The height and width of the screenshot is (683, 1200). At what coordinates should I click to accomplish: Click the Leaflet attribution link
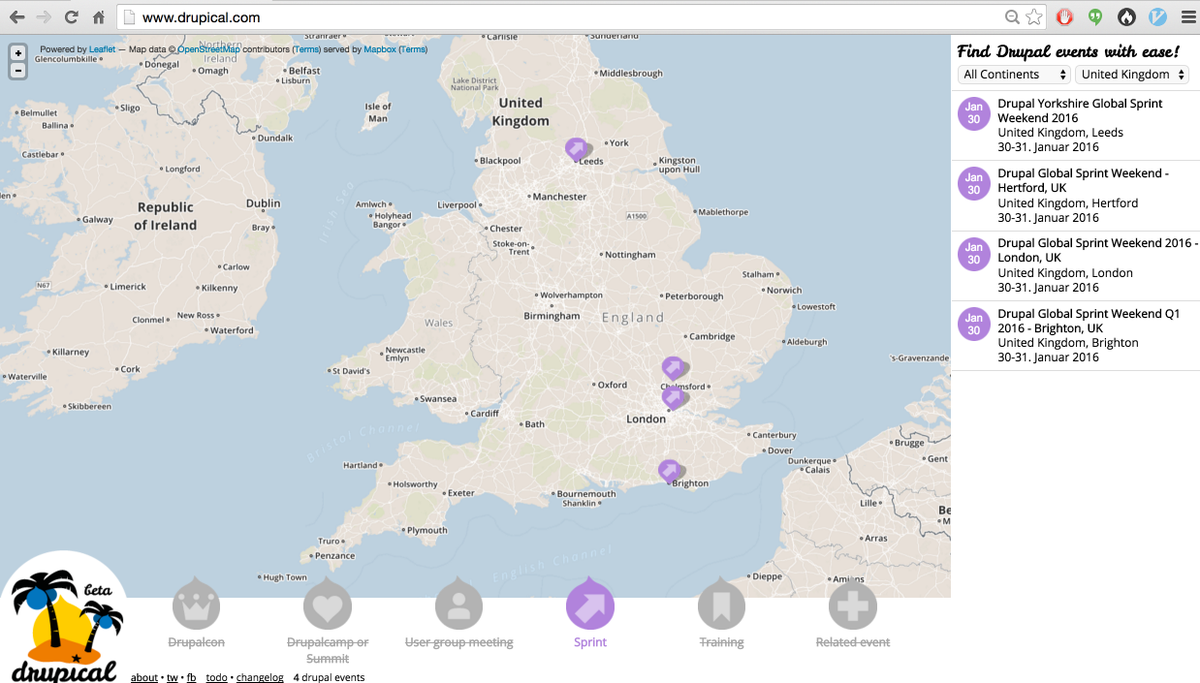point(102,49)
